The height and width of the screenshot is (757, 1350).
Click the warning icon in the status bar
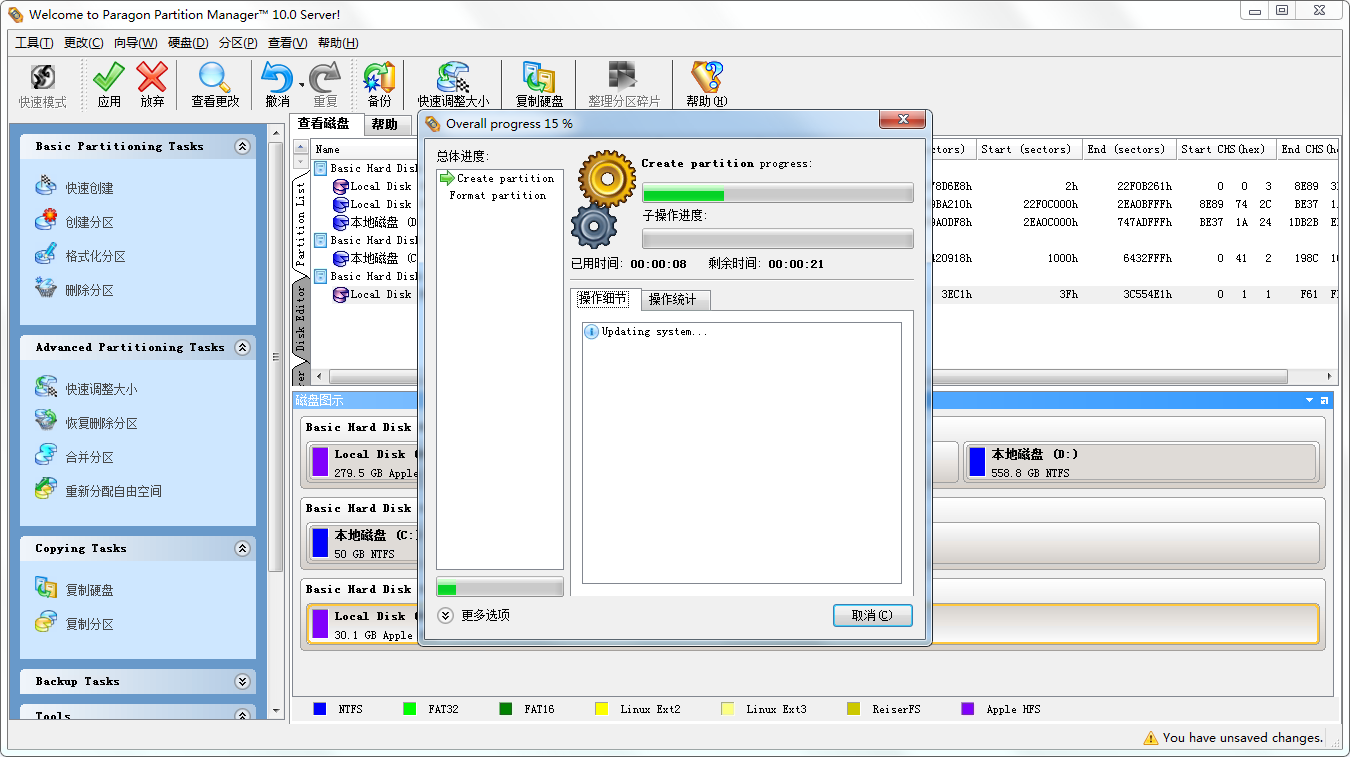(x=1151, y=738)
